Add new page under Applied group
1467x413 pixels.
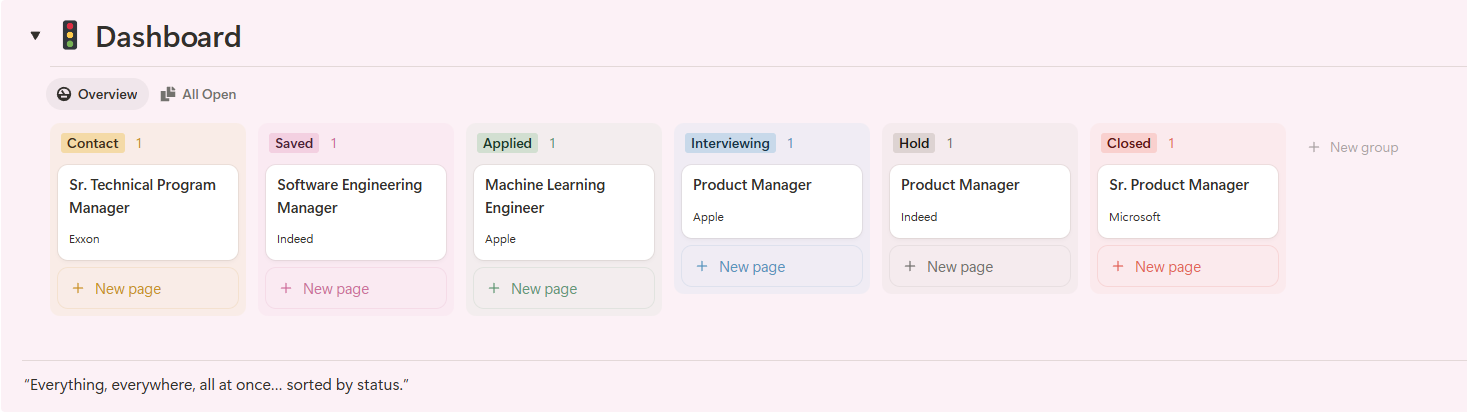pyautogui.click(x=564, y=288)
